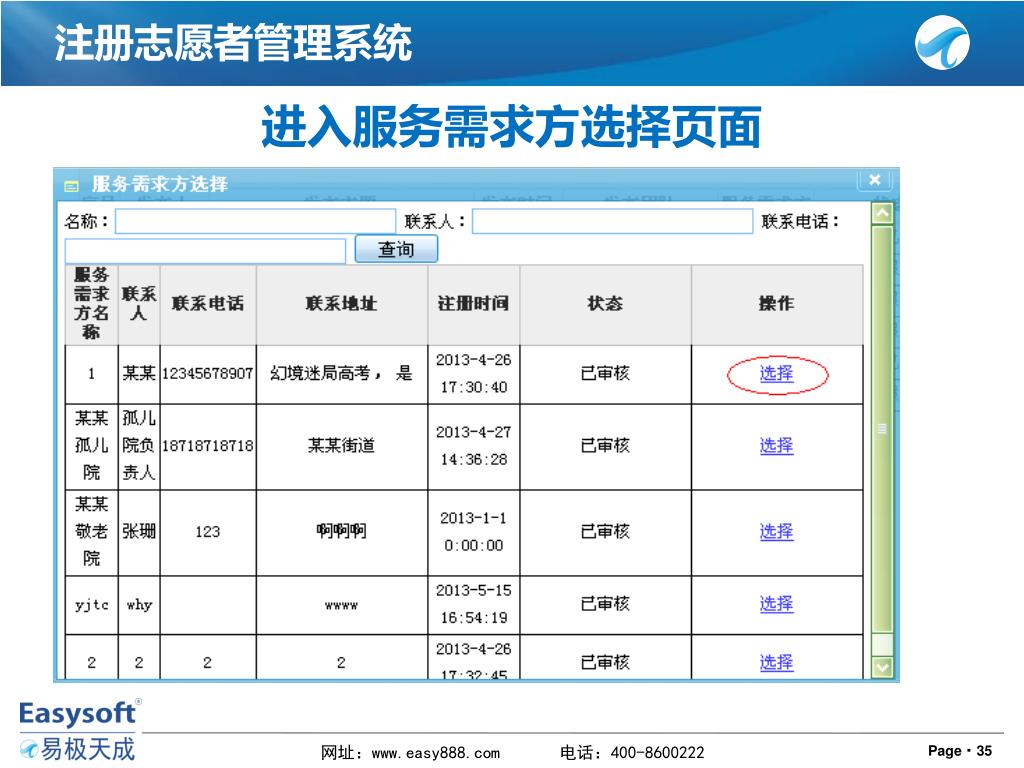Screen dimensions: 1024x768
Task: Click the 操作 column header
Action: pyautogui.click(x=777, y=304)
